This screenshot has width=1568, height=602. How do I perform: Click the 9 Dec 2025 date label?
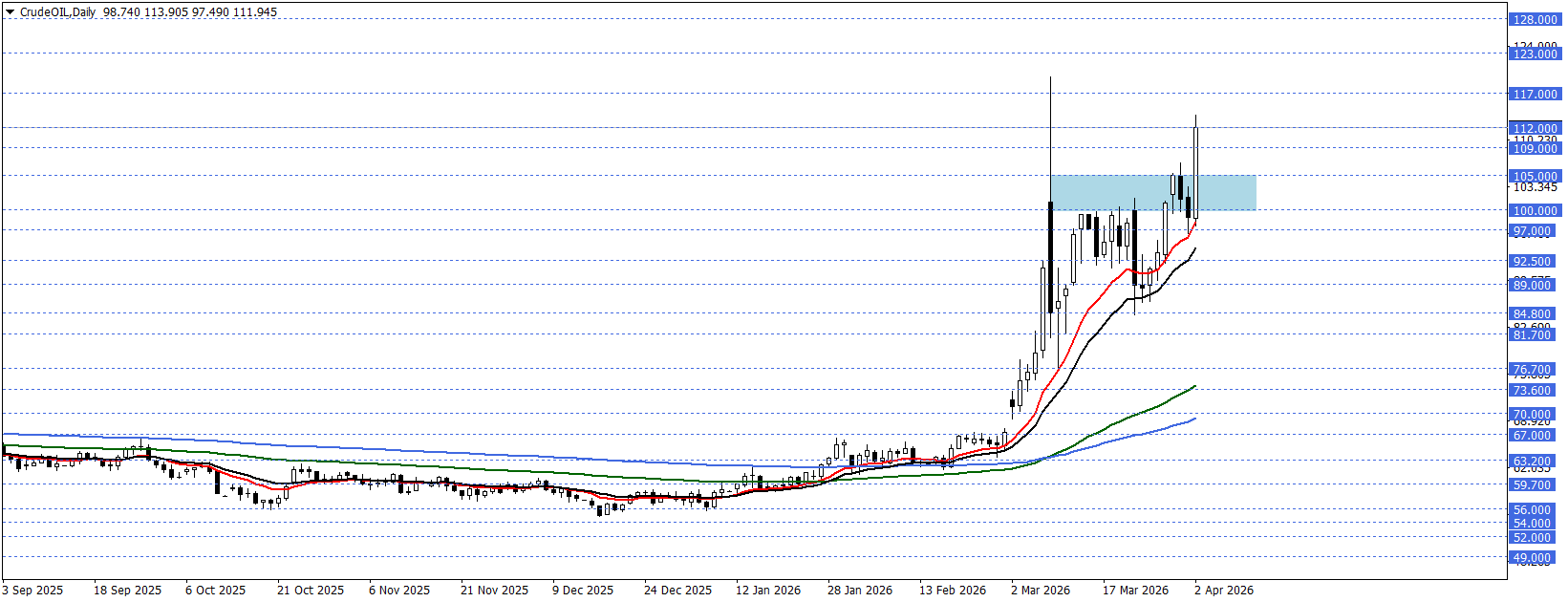583,590
